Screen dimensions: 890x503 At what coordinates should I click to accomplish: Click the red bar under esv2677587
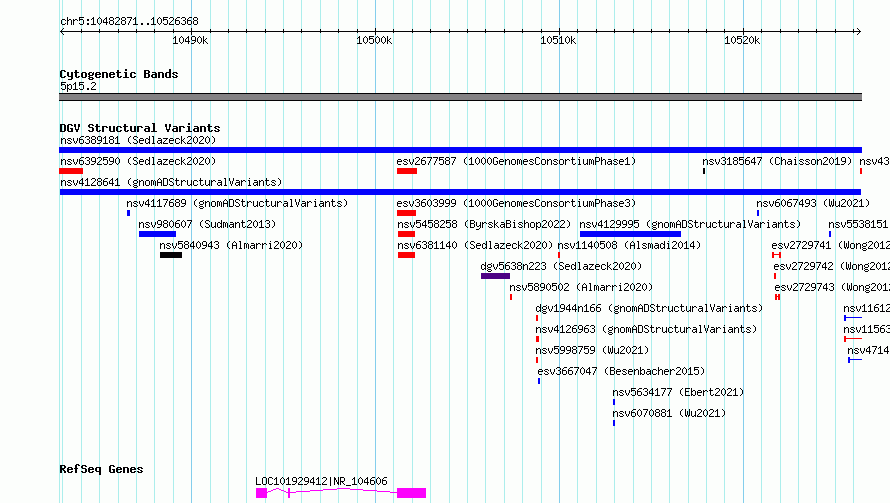coord(407,171)
